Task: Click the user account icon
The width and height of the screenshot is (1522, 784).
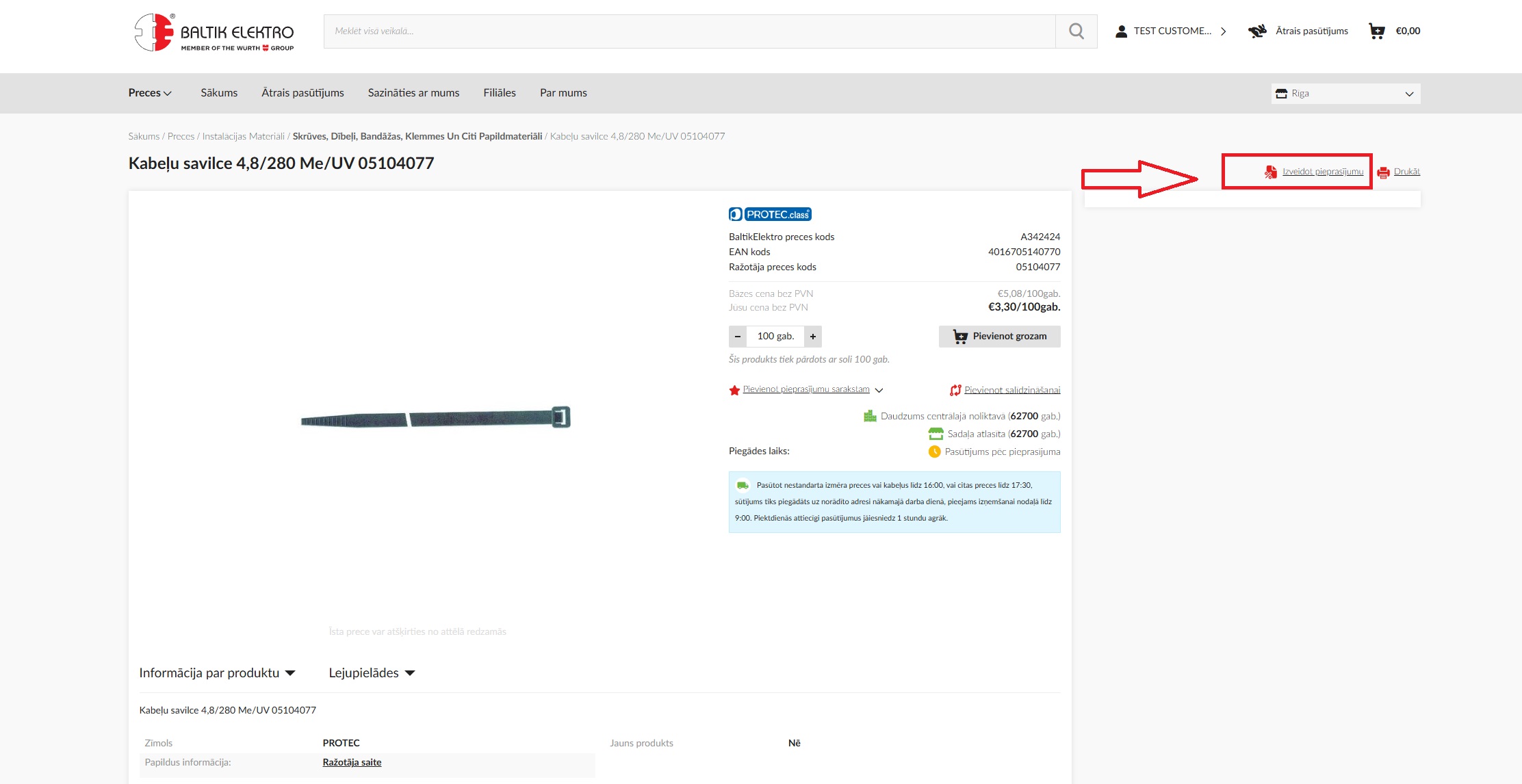Action: point(1121,31)
